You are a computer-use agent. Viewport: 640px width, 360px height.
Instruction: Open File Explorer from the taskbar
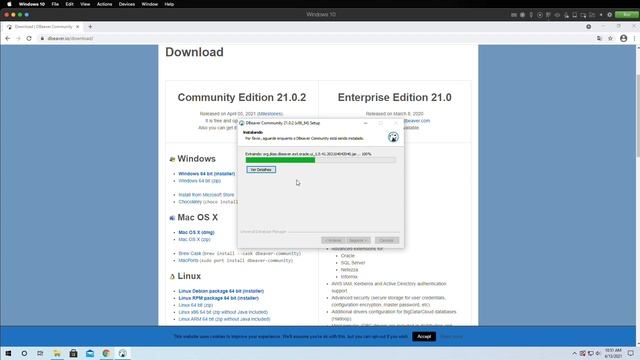point(57,353)
